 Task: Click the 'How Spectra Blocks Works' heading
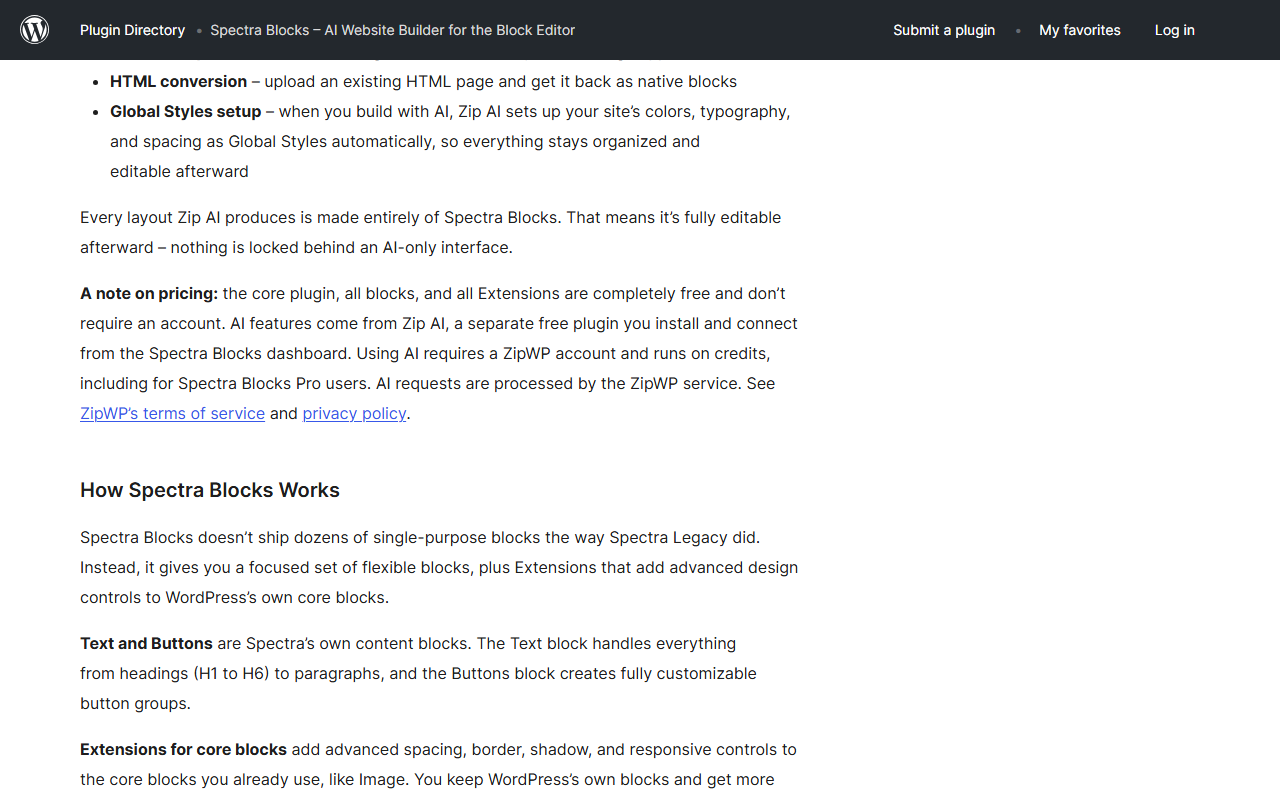(x=210, y=490)
